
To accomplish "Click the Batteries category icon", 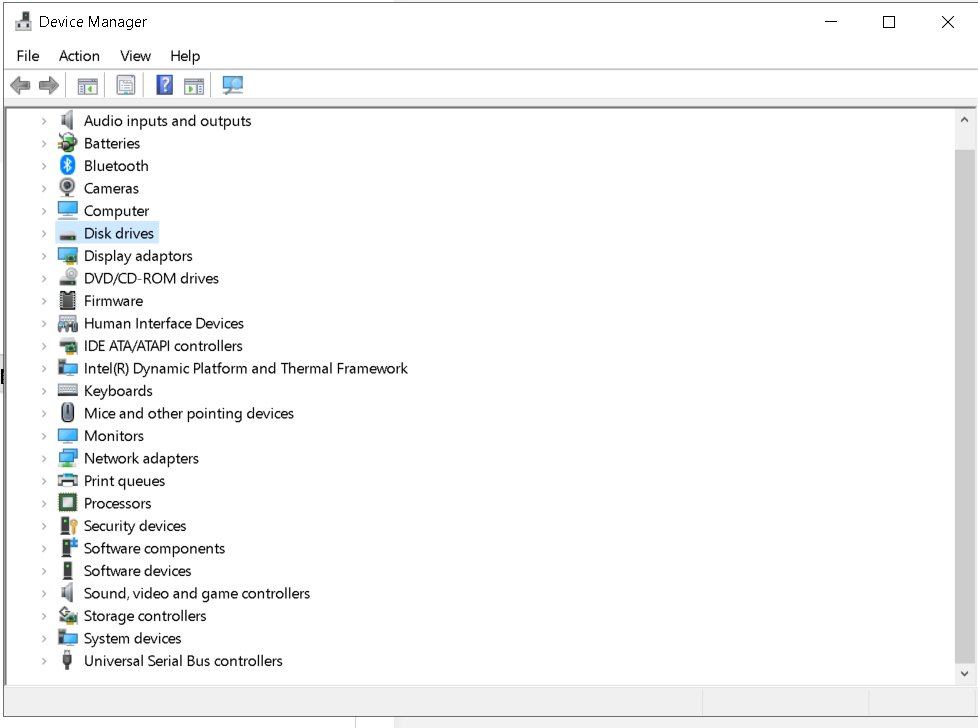I will coord(67,143).
